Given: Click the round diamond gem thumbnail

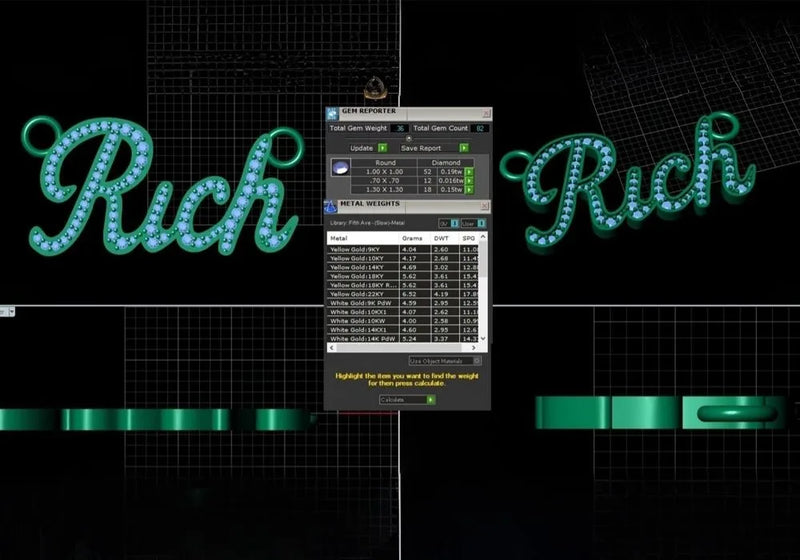Looking at the screenshot, I should pyautogui.click(x=341, y=172).
